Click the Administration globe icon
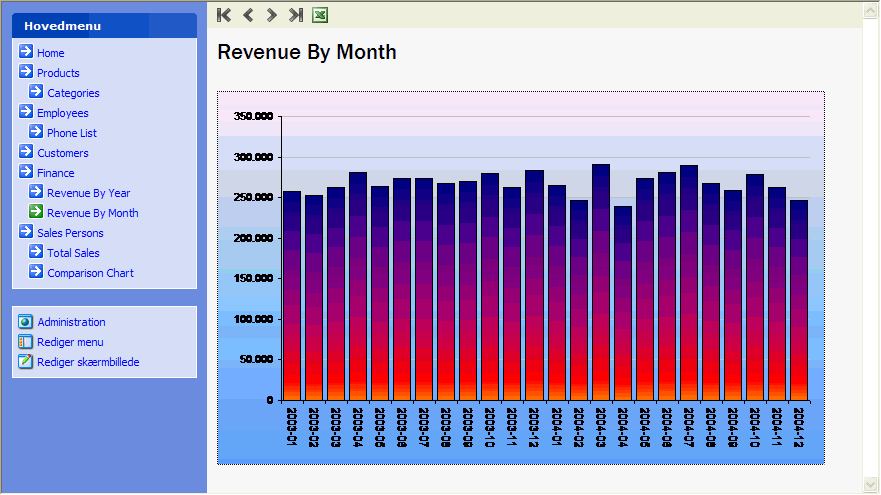 click(25, 321)
